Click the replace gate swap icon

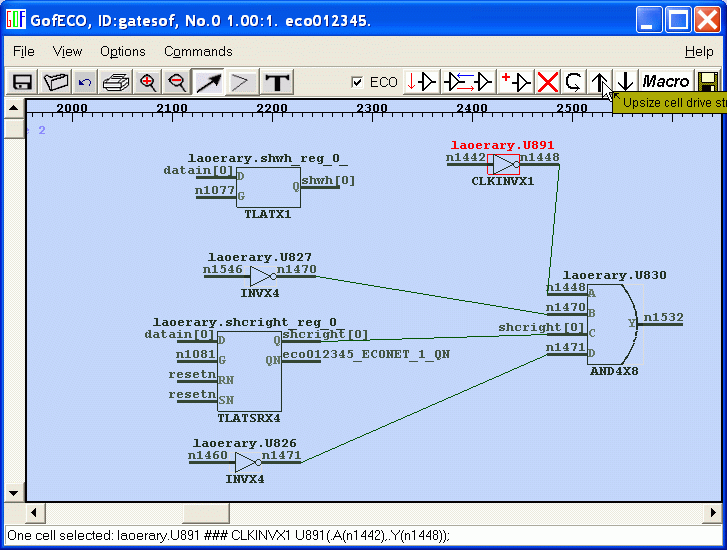(469, 82)
